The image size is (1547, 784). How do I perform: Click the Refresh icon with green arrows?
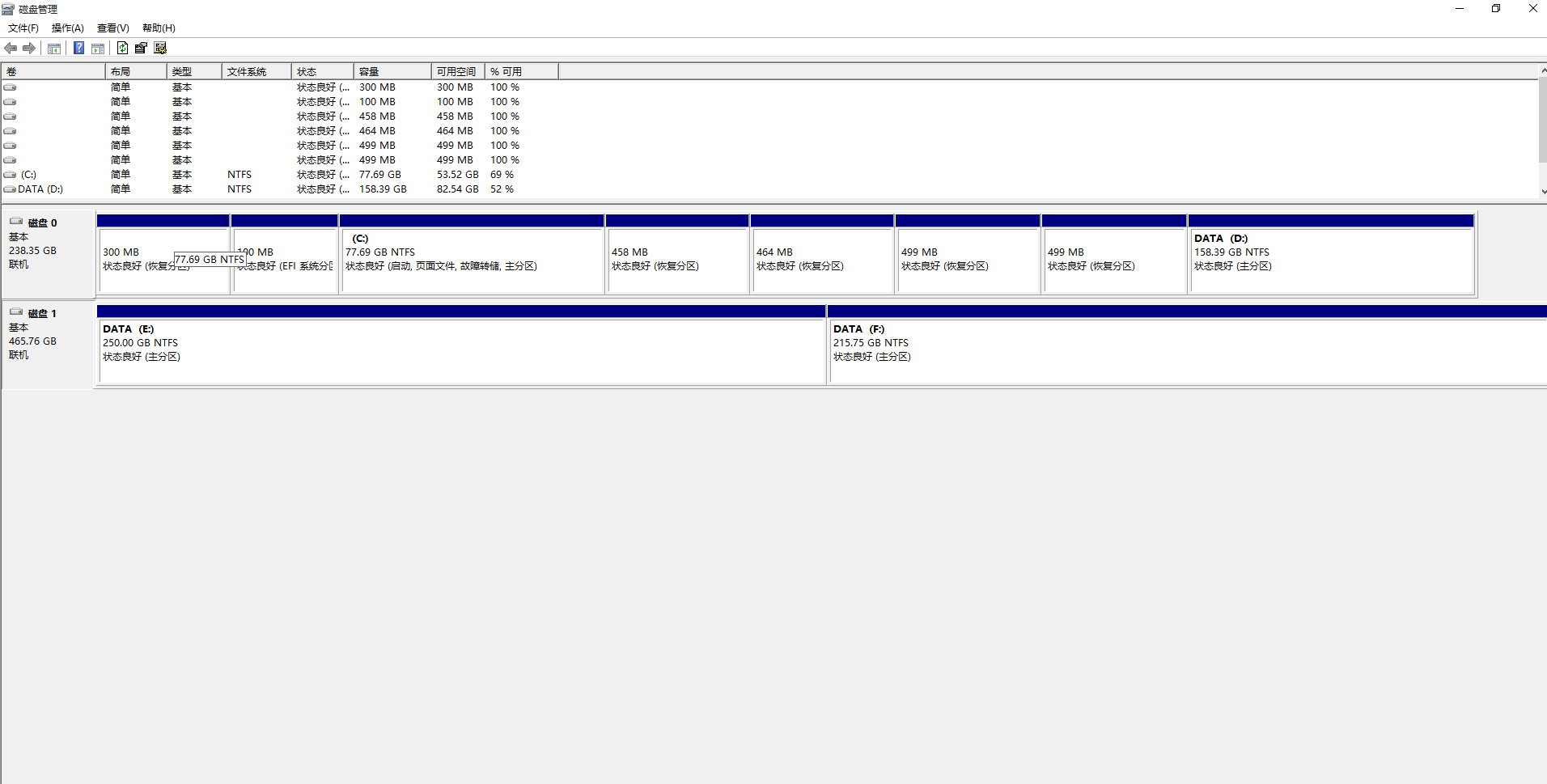[122, 49]
